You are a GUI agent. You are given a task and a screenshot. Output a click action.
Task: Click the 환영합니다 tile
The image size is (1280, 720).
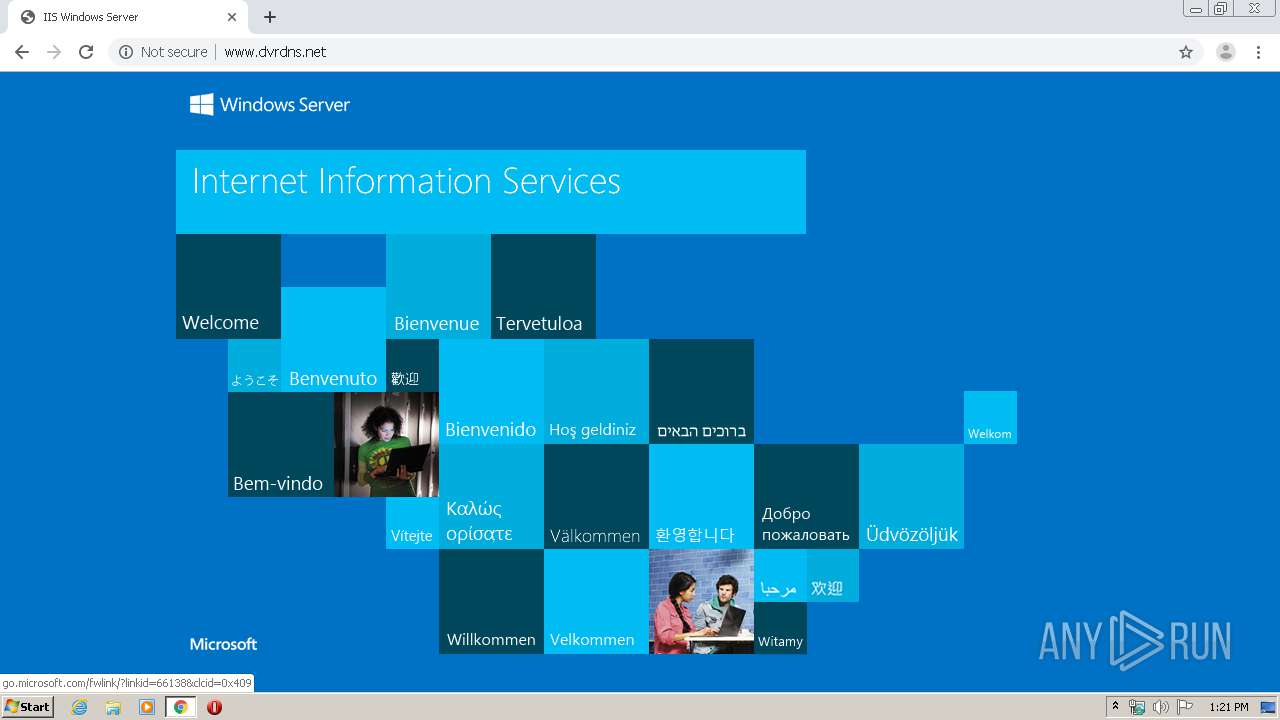click(x=701, y=496)
